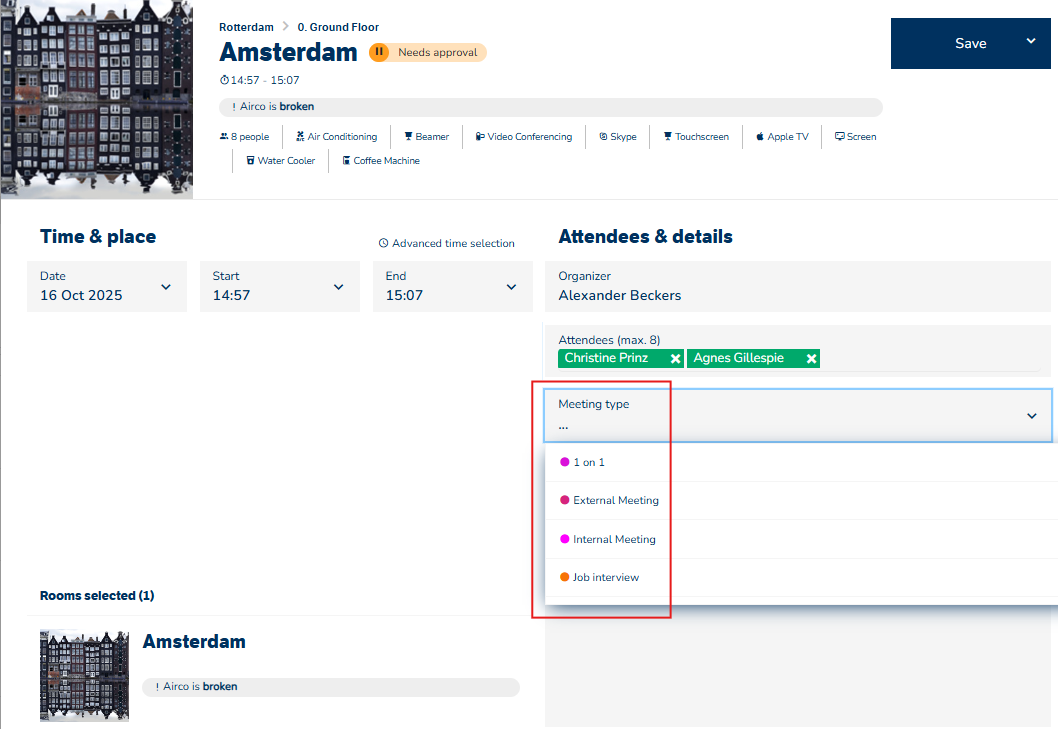Screen dimensions: 1058x729
Task: Click the 8 people capacity icon
Action: (224, 137)
